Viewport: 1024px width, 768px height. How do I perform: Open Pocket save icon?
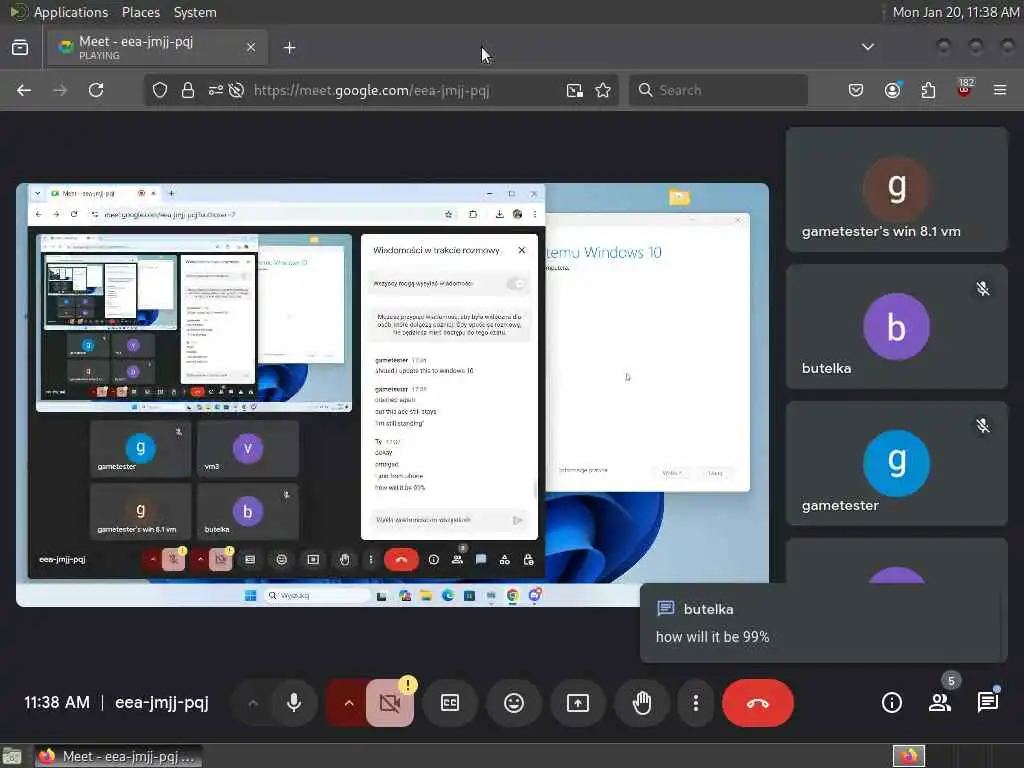856,90
